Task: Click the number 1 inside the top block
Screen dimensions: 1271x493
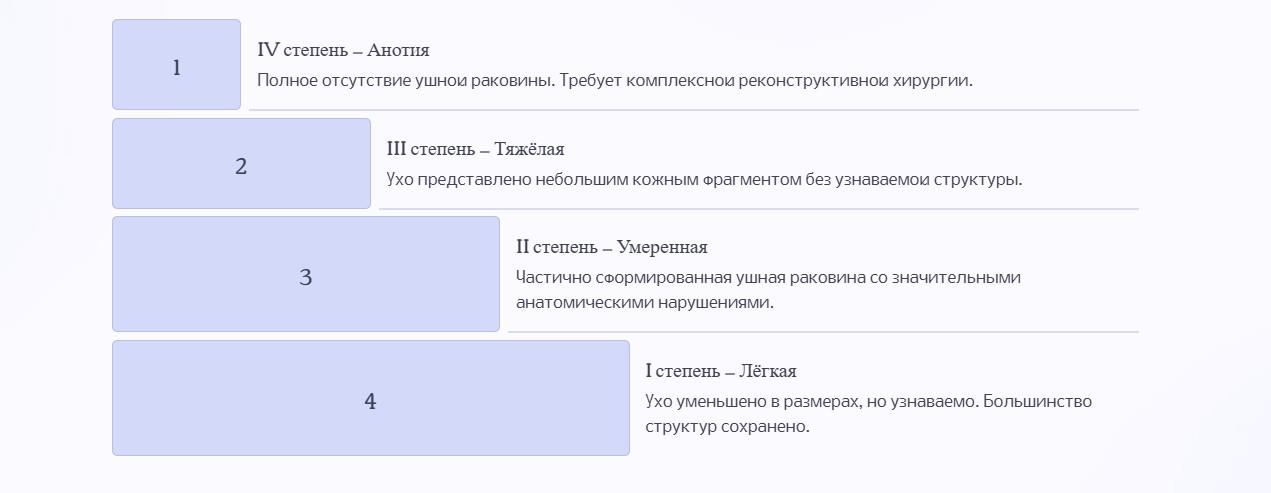Action: 177,68
